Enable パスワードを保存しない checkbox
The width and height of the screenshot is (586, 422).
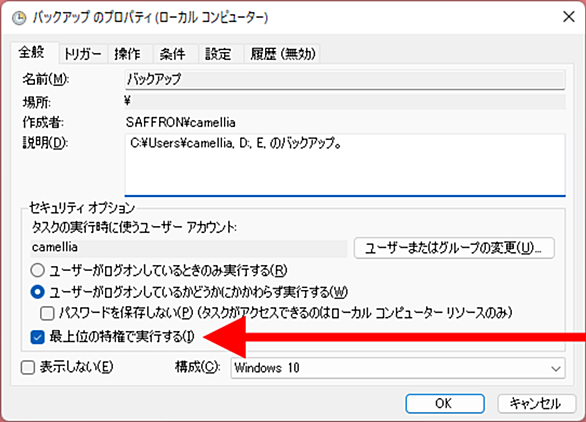coord(47,313)
